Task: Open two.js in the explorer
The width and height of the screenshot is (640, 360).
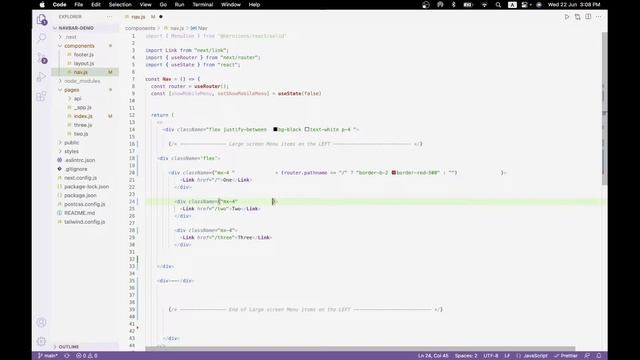Action: click(x=81, y=134)
